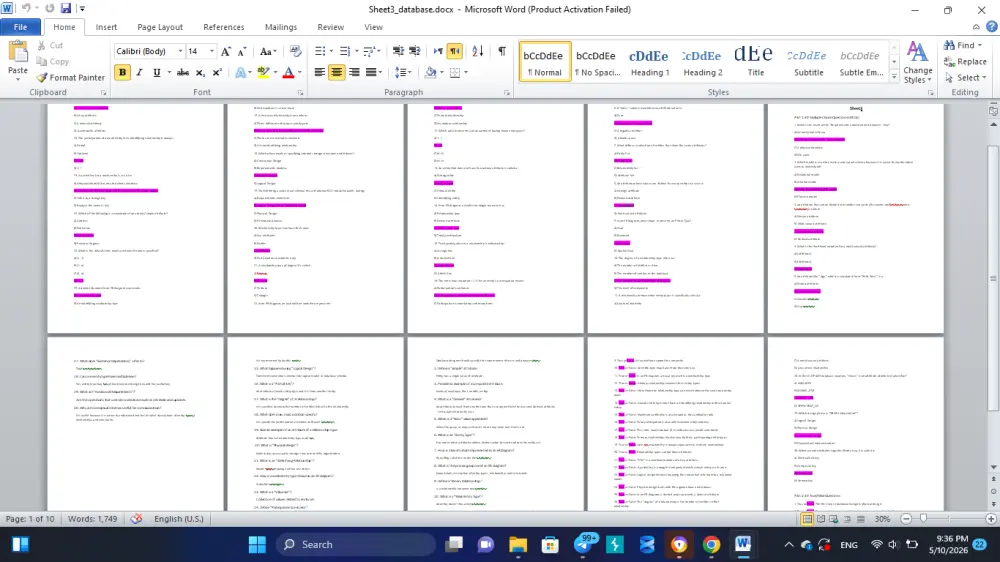Apply the Heading 1 style
The image size is (1000, 562).
(650, 62)
